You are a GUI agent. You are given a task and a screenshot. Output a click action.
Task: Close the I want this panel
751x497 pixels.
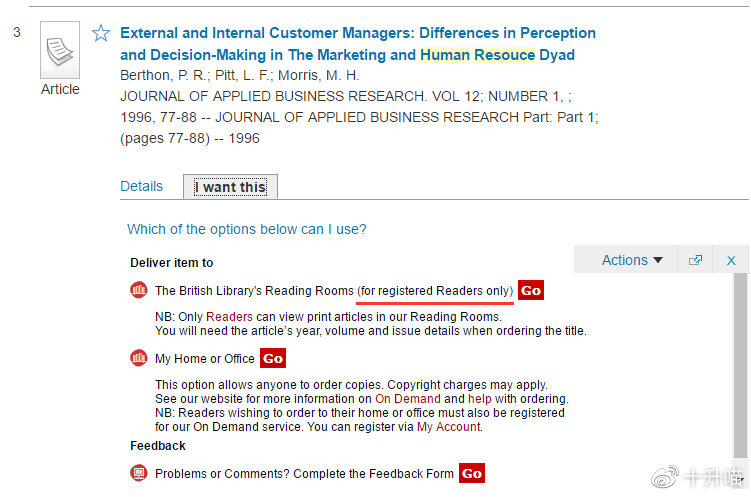click(731, 260)
